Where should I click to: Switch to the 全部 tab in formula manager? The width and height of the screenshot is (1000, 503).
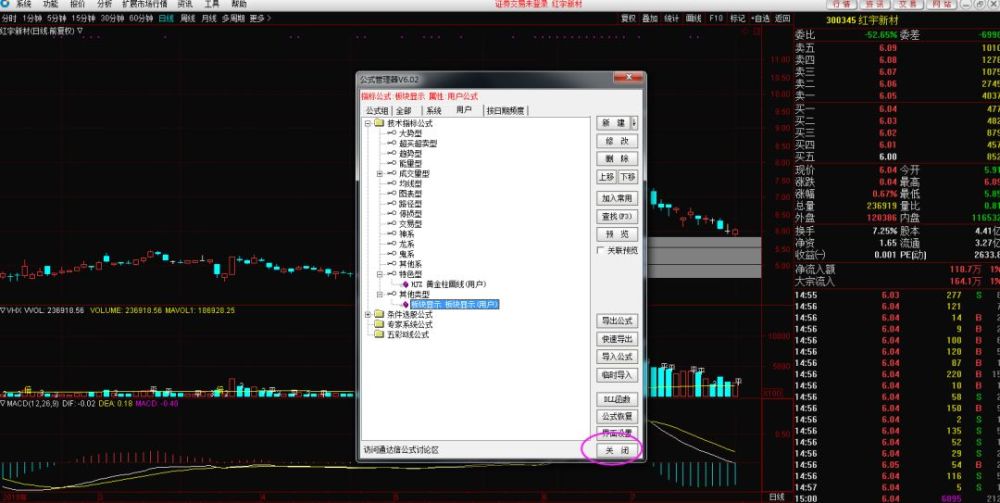404,110
